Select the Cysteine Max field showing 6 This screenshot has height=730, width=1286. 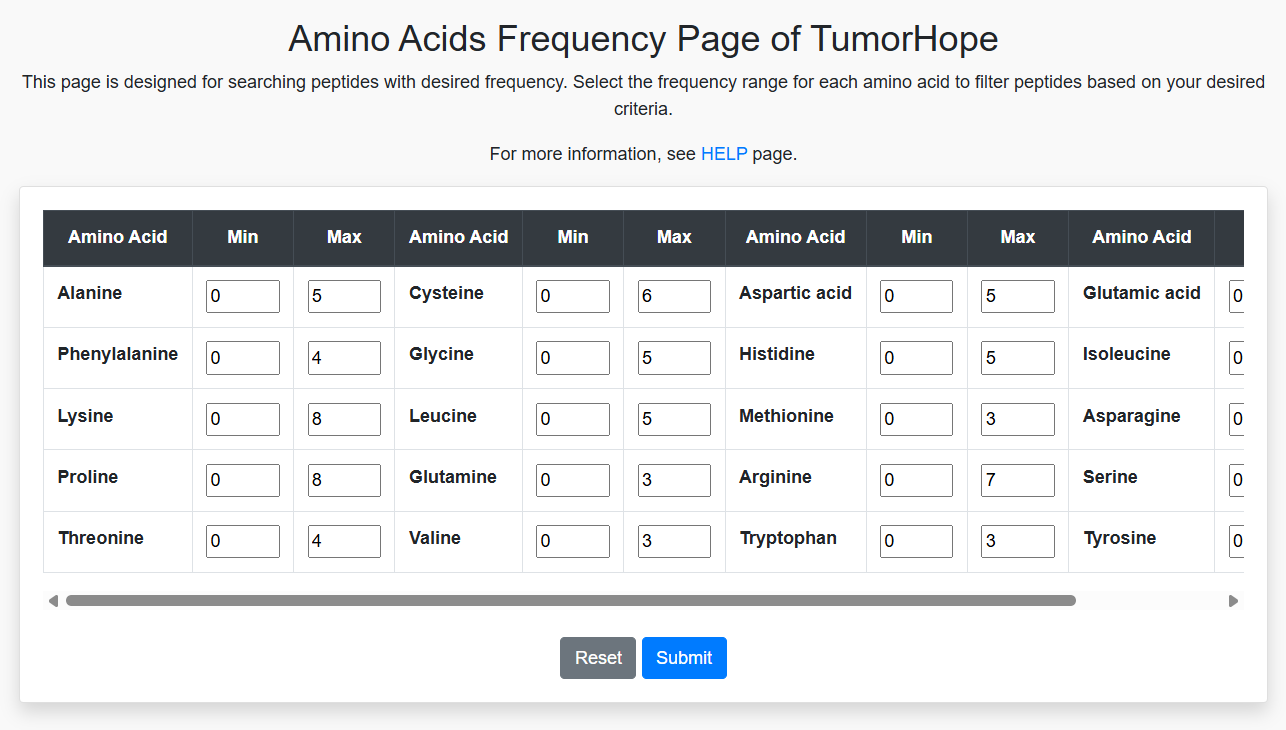point(674,296)
